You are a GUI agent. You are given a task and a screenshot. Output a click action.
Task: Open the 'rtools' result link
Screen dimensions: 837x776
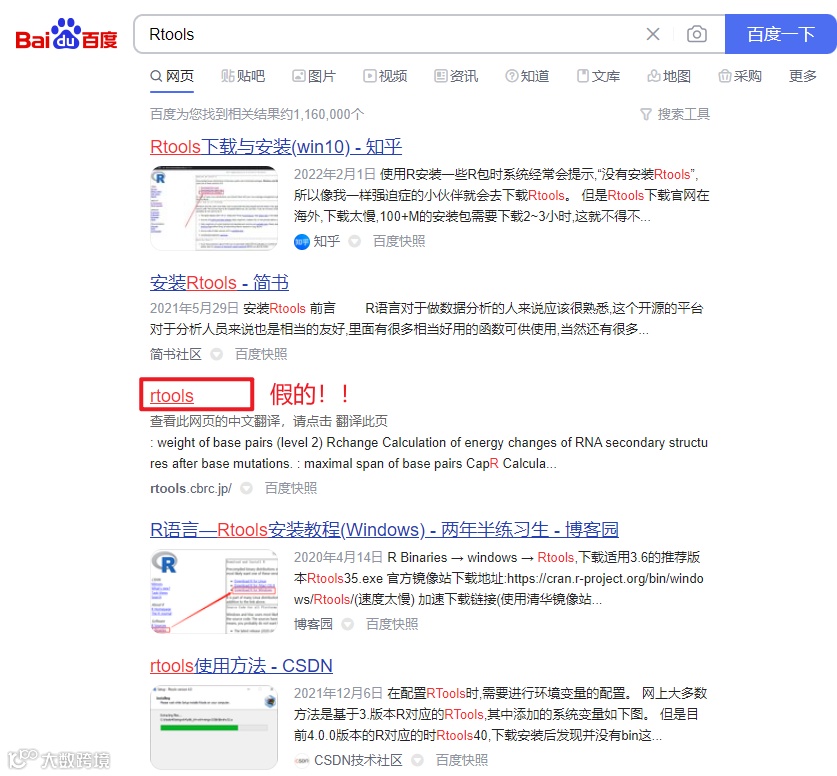pyautogui.click(x=172, y=395)
